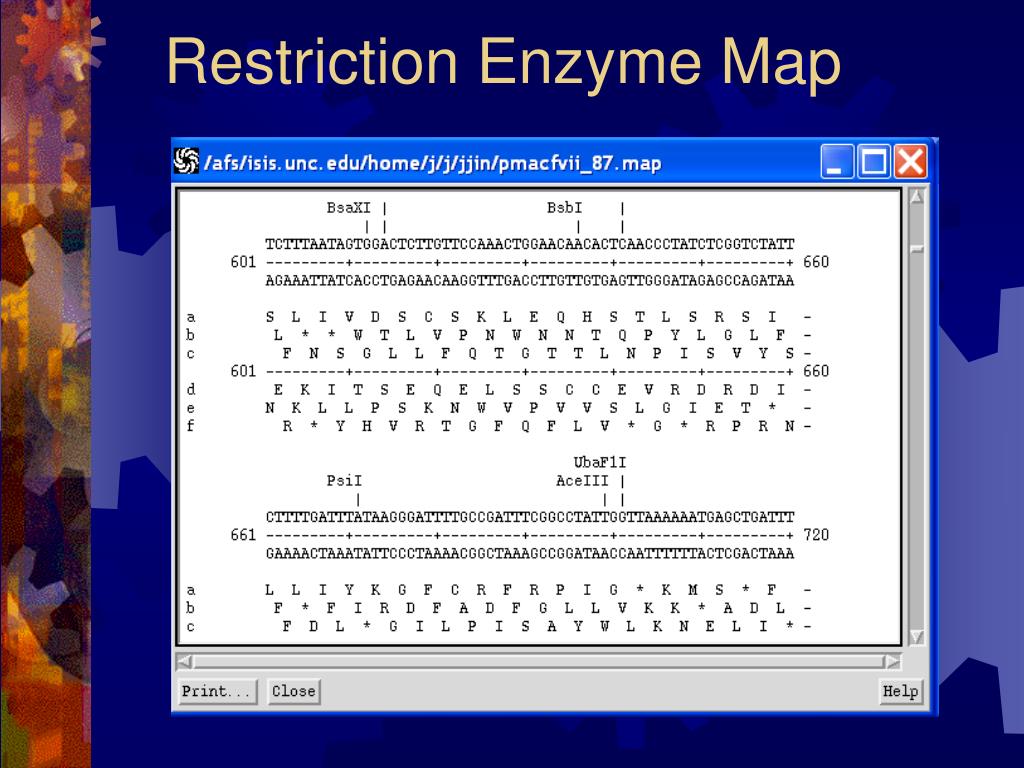
Task: Click the vertical scrollbar up arrow
Action: [x=917, y=197]
